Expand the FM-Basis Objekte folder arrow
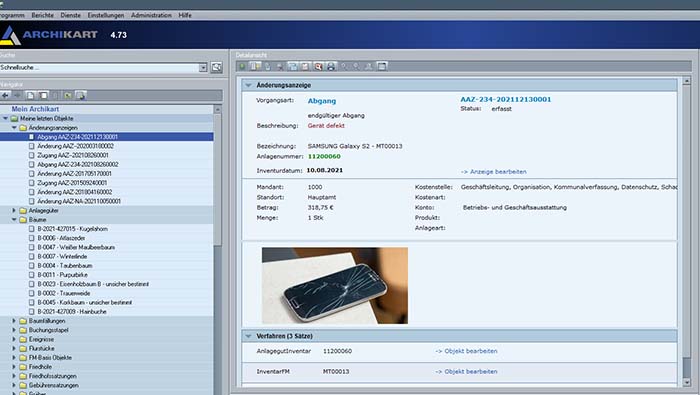The width and height of the screenshot is (700, 395). coord(14,358)
